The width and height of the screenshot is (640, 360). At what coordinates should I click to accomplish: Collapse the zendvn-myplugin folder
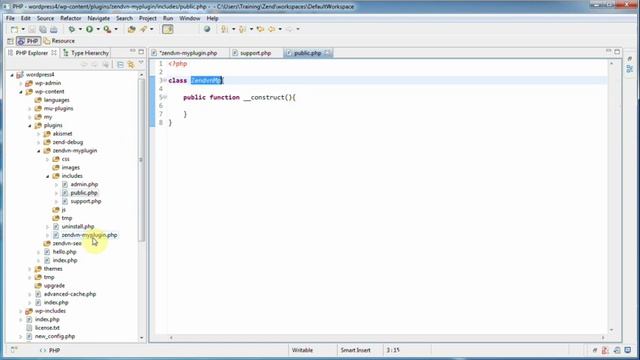(39, 151)
